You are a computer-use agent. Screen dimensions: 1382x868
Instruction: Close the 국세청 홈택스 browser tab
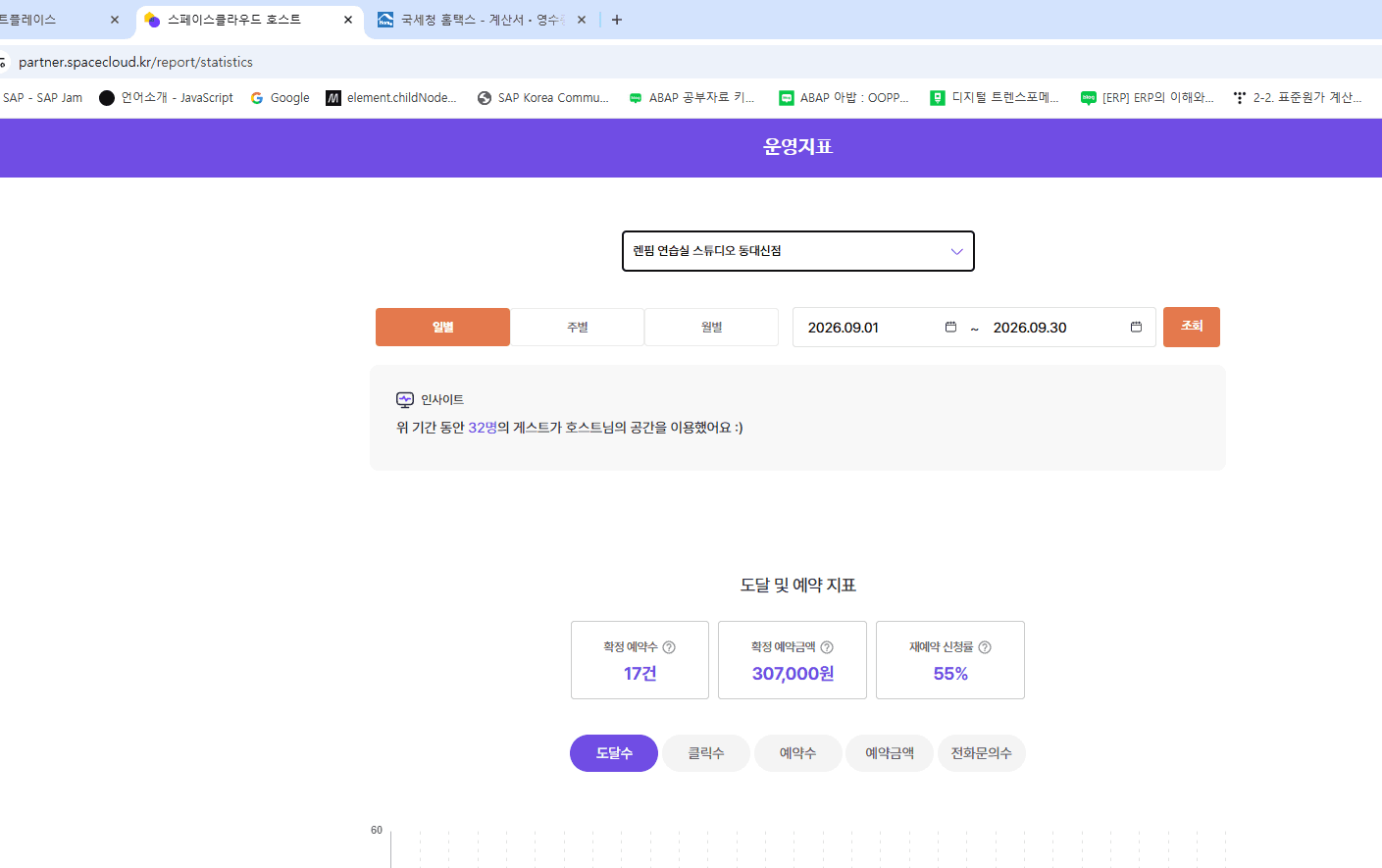tap(582, 20)
